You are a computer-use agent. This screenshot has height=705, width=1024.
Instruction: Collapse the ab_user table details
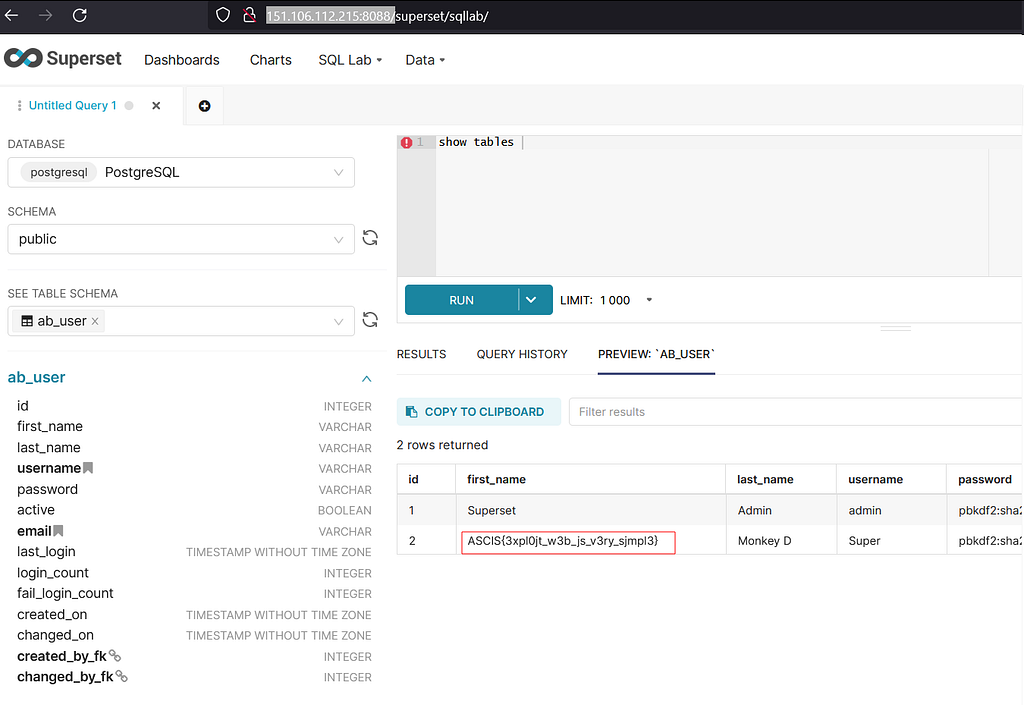[x=366, y=379]
